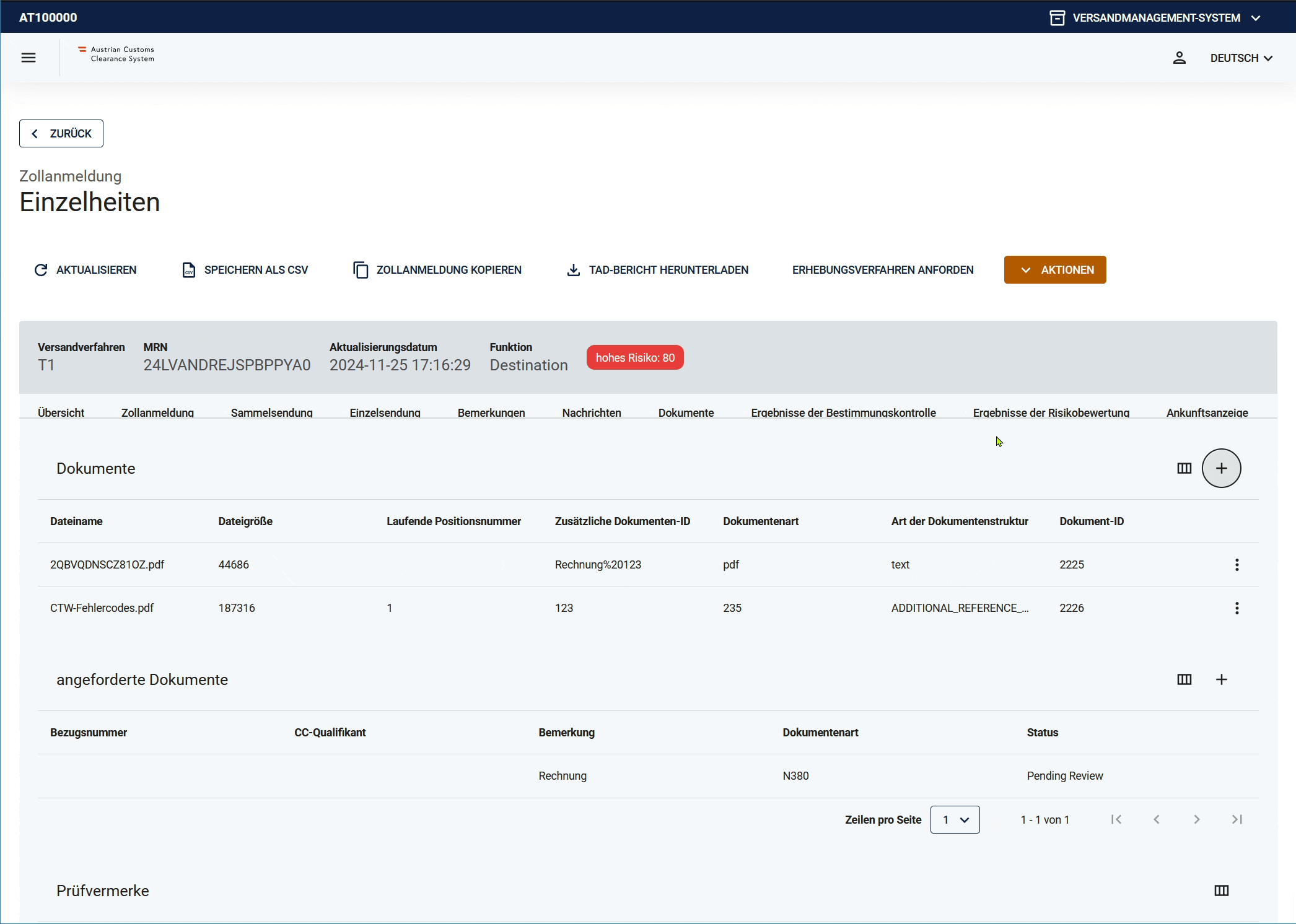
Task: Open three-dot menu for CTW-Fehlercodes.pdf row
Action: tap(1237, 608)
